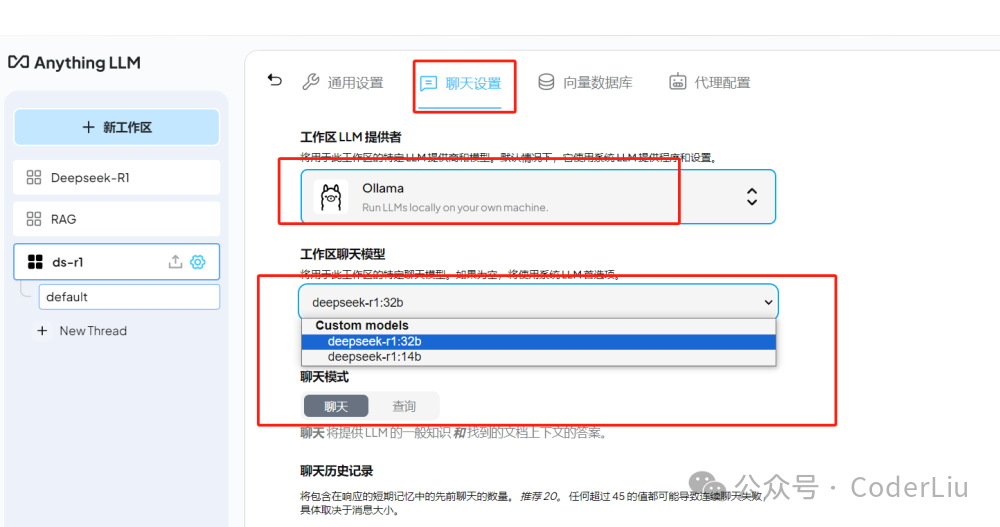Click the 工作区 LLM 提供者 heading
This screenshot has width=1000, height=527.
pos(351,137)
